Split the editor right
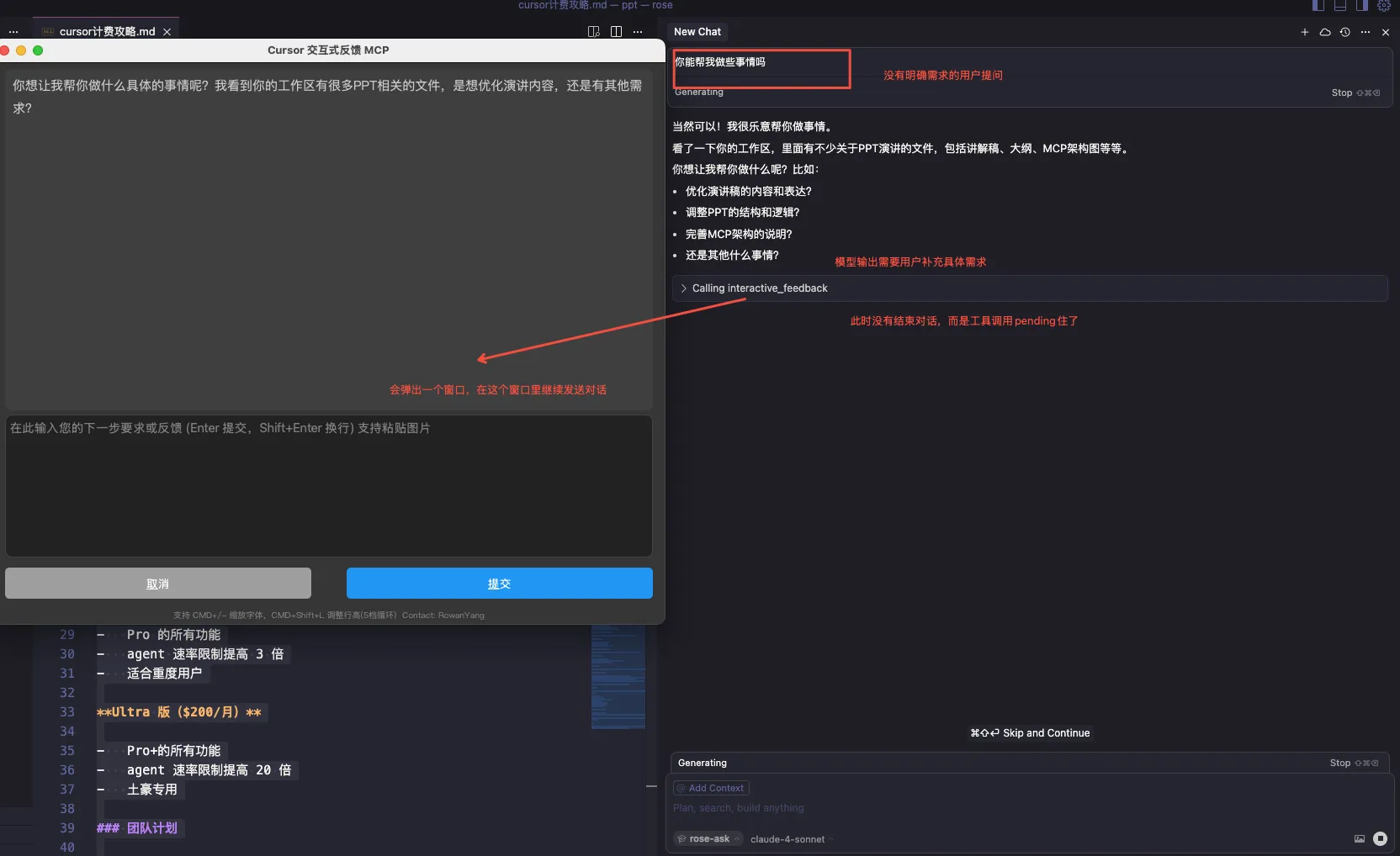The width and height of the screenshot is (1400, 856). [x=616, y=32]
